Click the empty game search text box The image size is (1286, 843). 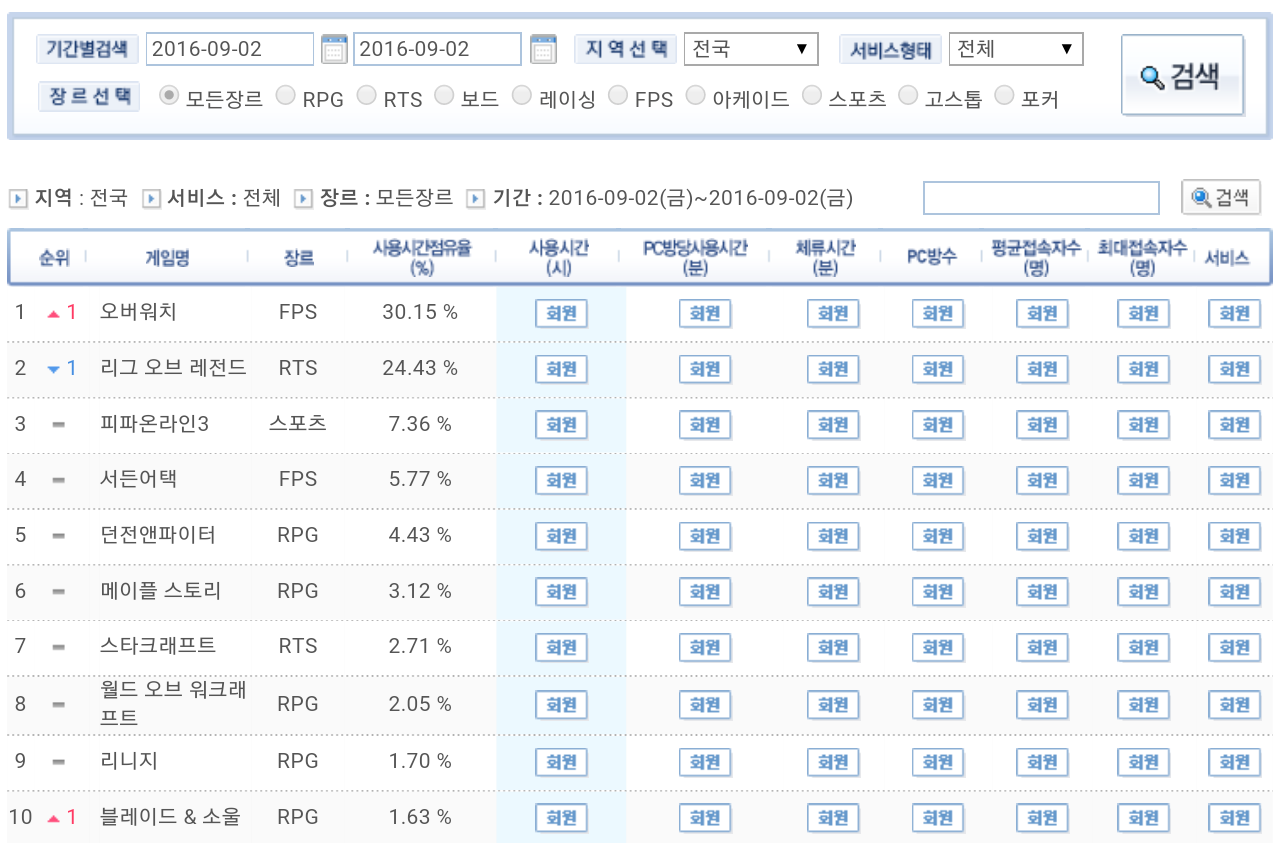[x=1040, y=198]
